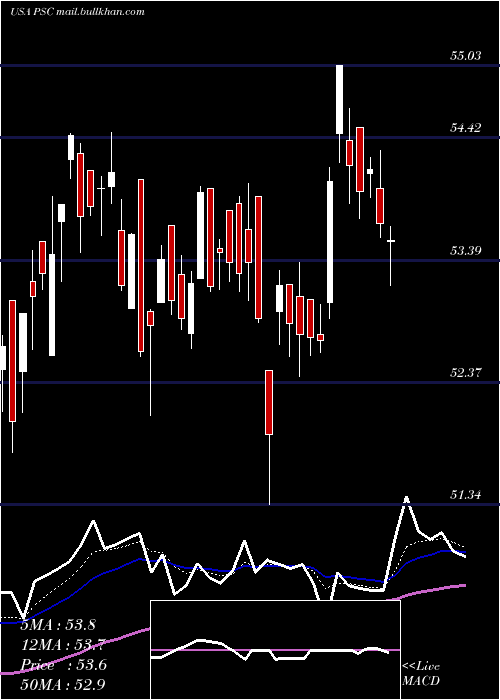The width and height of the screenshot is (500, 700).
Task: Click the 55.03 price level label
Action: coord(466,56)
